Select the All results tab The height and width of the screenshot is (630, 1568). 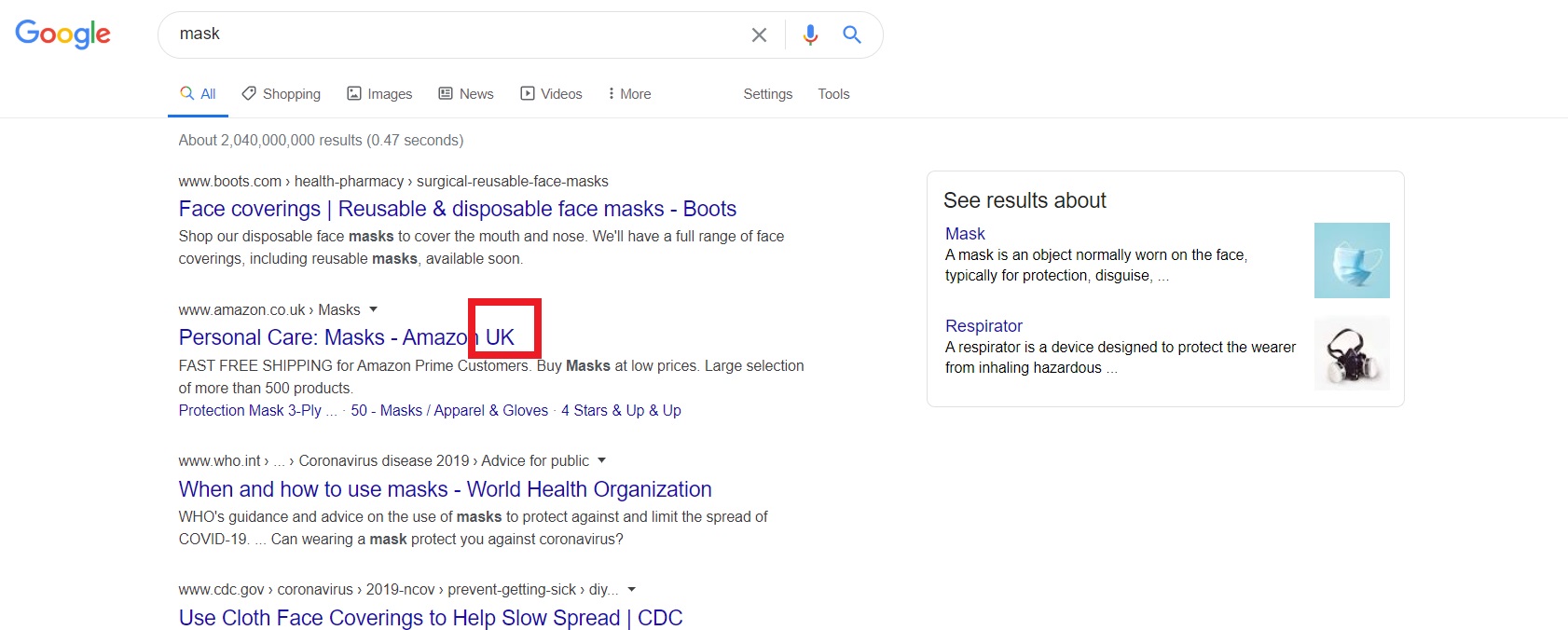[x=198, y=94]
